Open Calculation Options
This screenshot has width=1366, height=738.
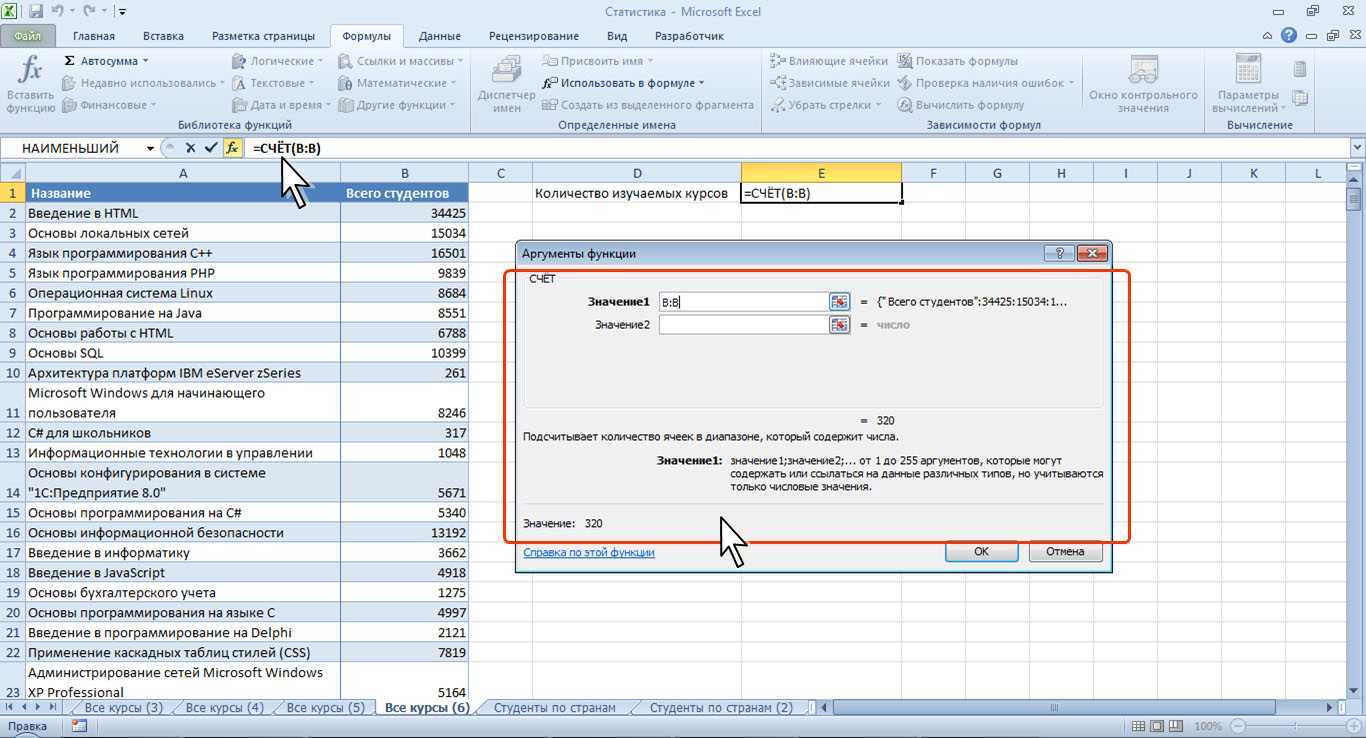pos(1247,85)
